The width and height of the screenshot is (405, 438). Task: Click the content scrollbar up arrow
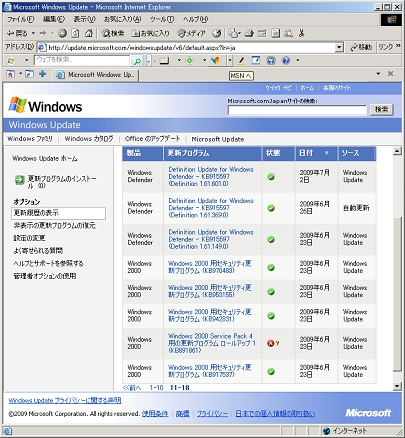(x=397, y=151)
